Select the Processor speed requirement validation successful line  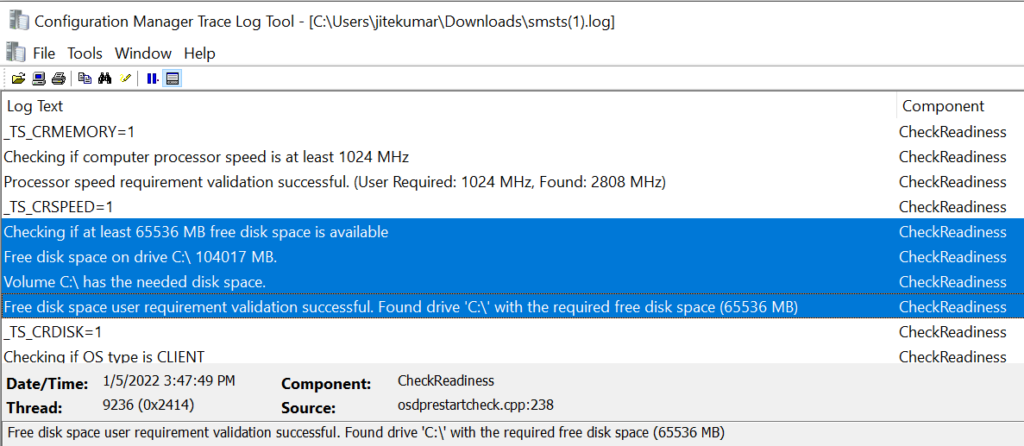(x=512, y=182)
